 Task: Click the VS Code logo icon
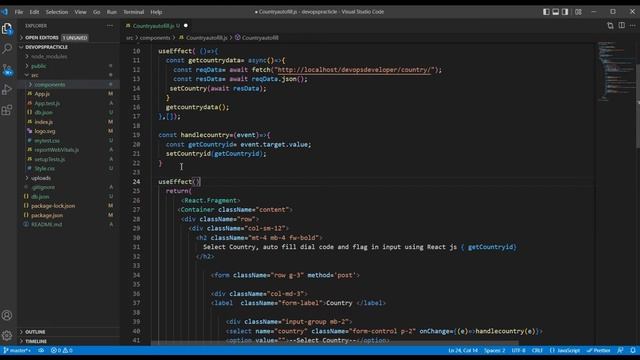4,12
